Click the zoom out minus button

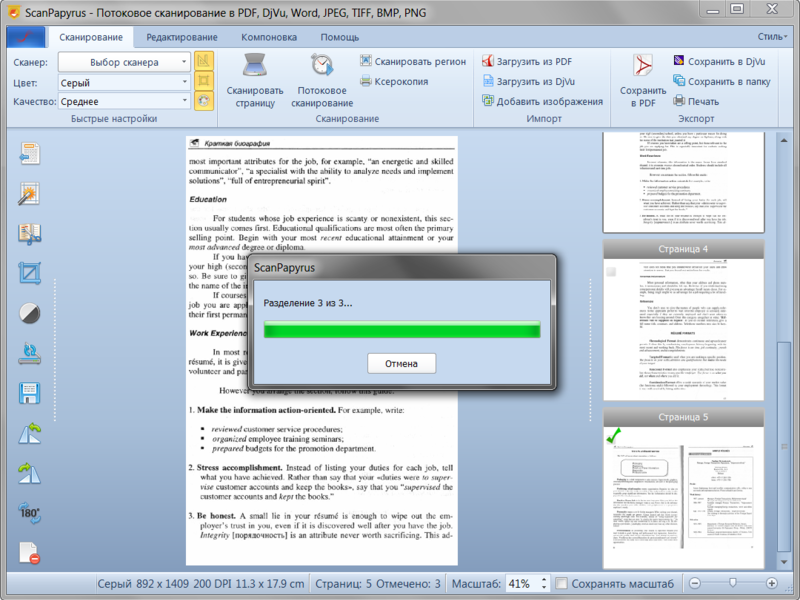pos(695,583)
